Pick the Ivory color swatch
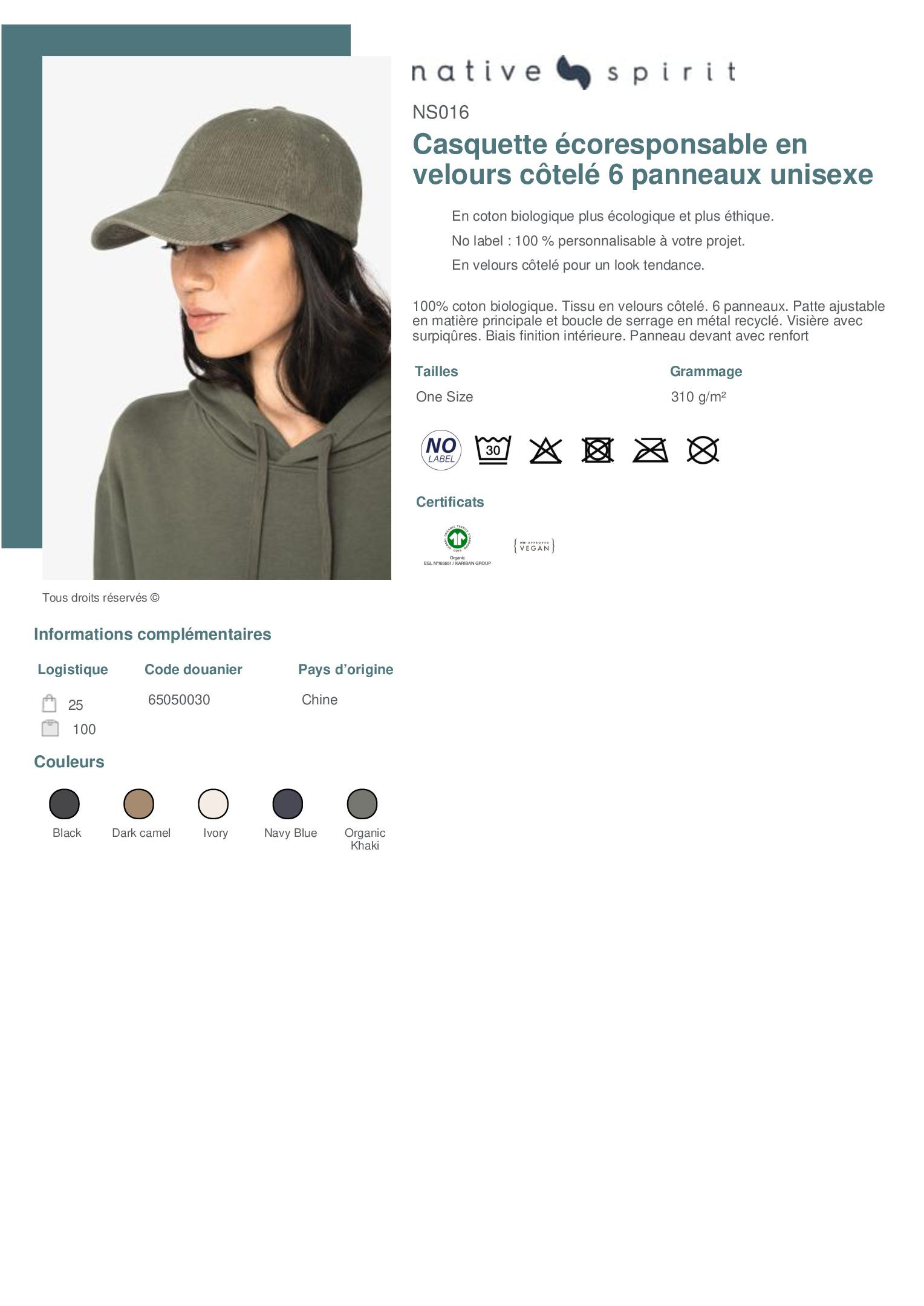This screenshot has height=1306, width=924. tap(213, 804)
